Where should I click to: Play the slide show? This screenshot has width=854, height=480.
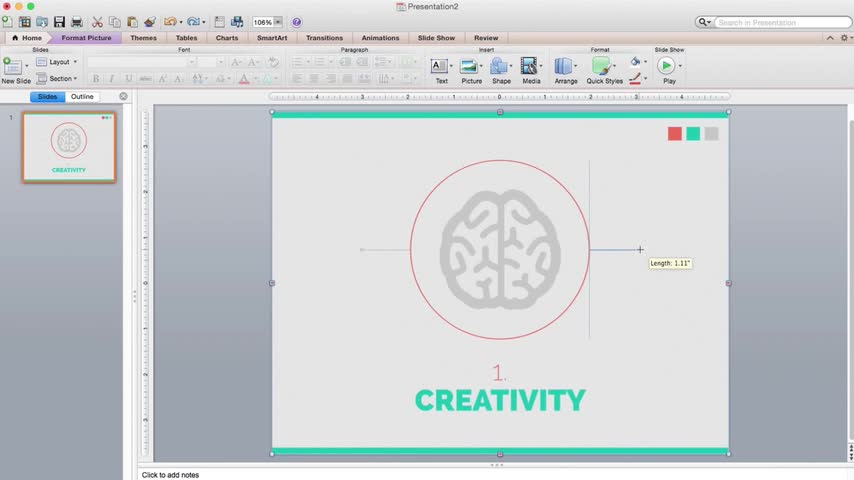(x=666, y=66)
